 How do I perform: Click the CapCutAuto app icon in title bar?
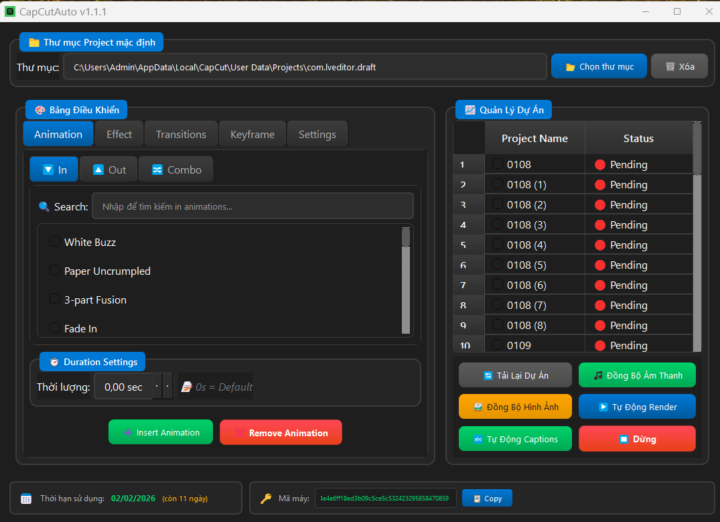pyautogui.click(x=10, y=11)
